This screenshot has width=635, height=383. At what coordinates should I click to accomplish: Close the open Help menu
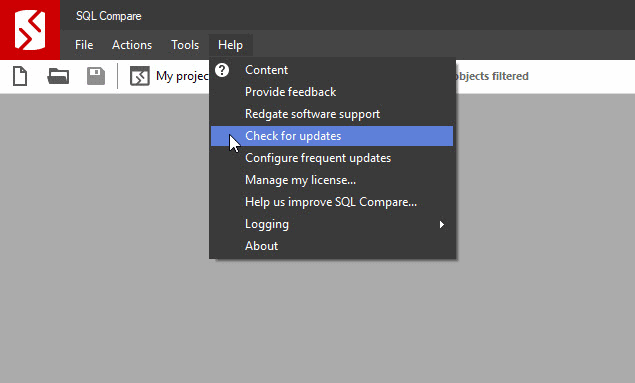[230, 45]
